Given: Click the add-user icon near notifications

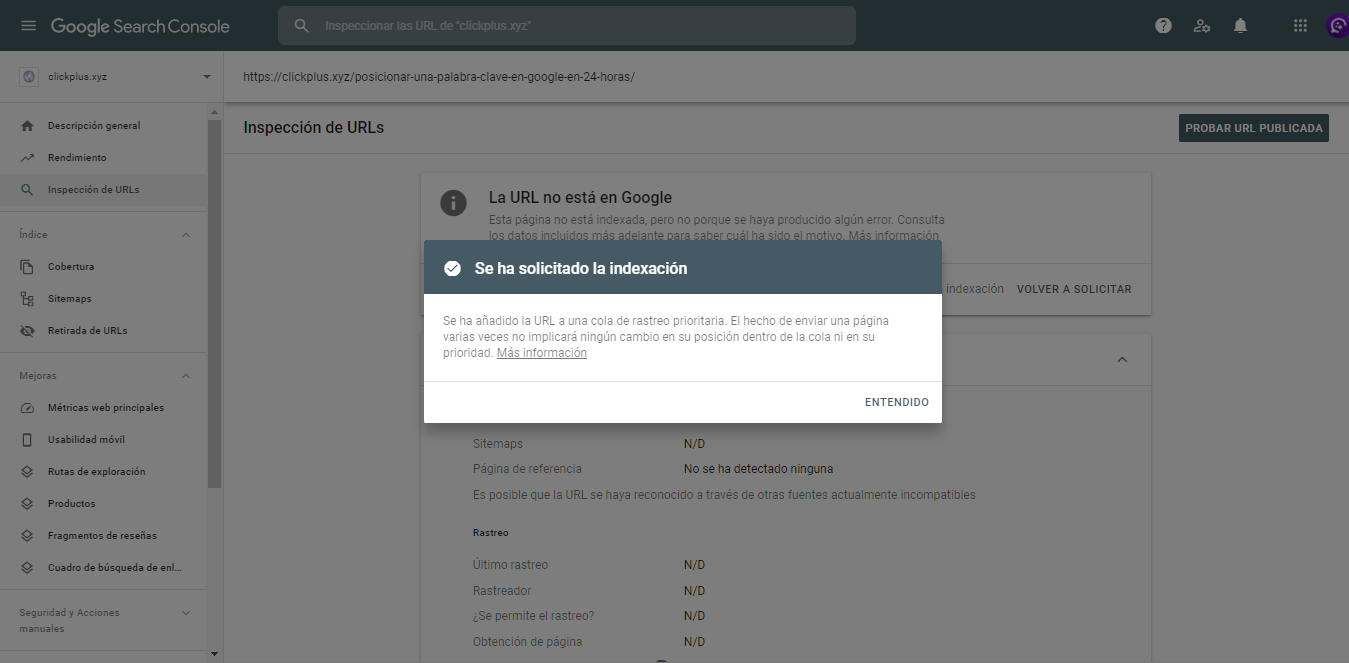Looking at the screenshot, I should pyautogui.click(x=1201, y=25).
